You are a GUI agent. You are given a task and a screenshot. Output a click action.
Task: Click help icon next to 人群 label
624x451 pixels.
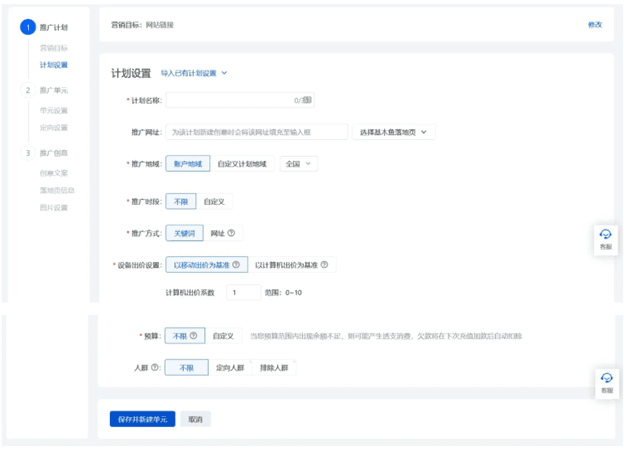(x=154, y=367)
